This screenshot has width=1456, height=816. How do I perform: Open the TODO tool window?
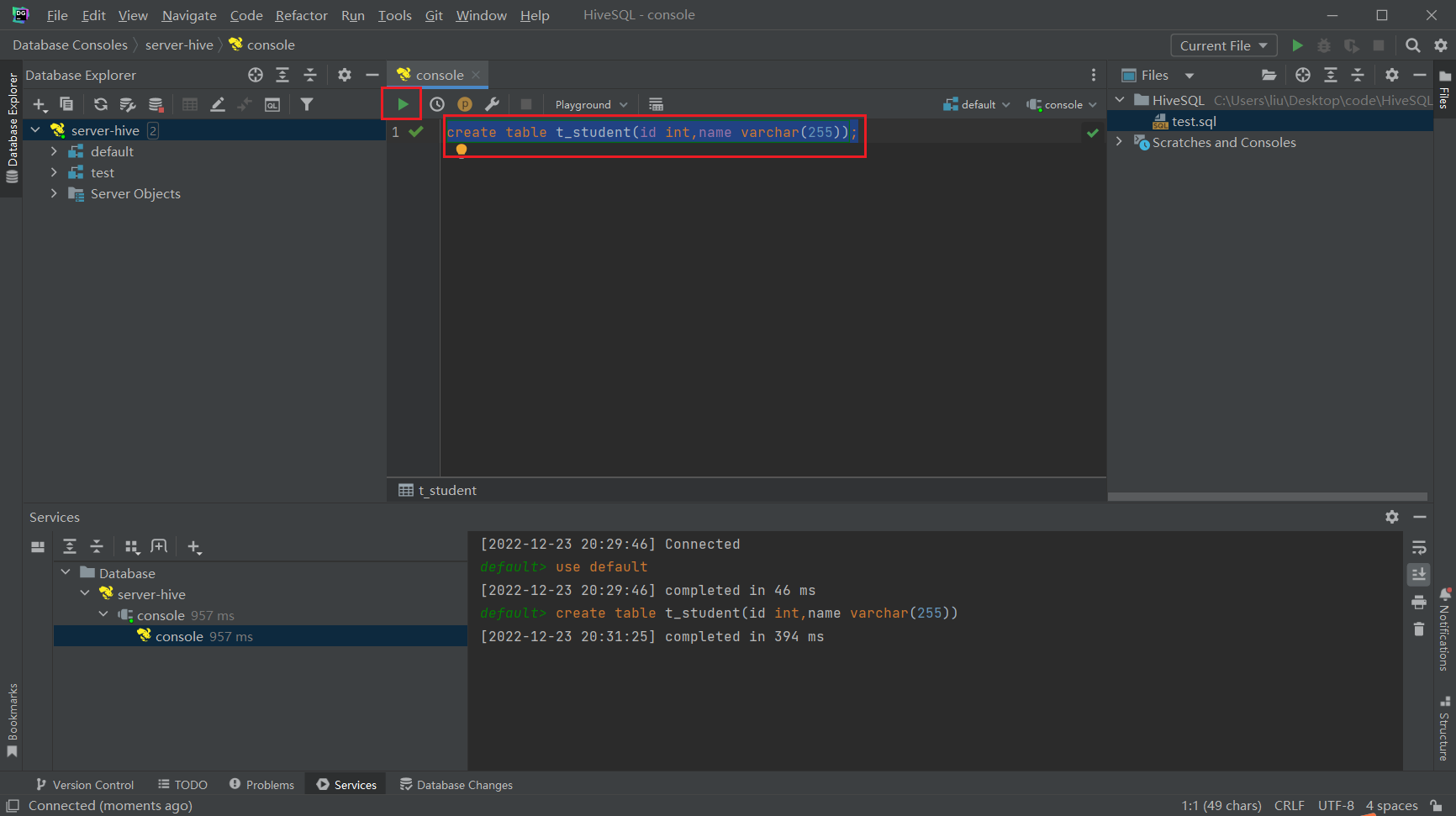point(182,785)
